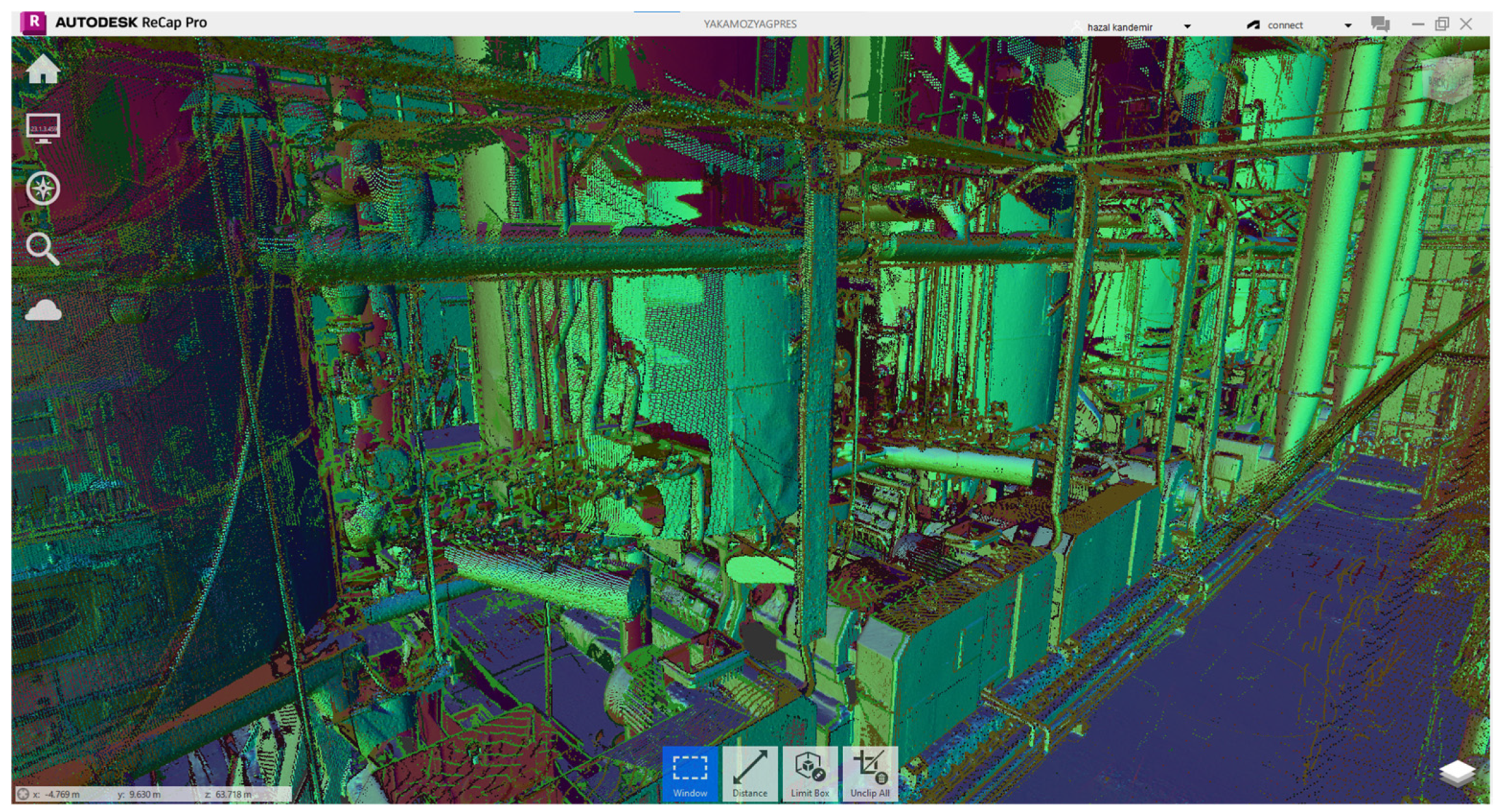Screen dimensions: 1498x812
Task: Click the Home icon in left sidebar
Action: click(x=43, y=69)
